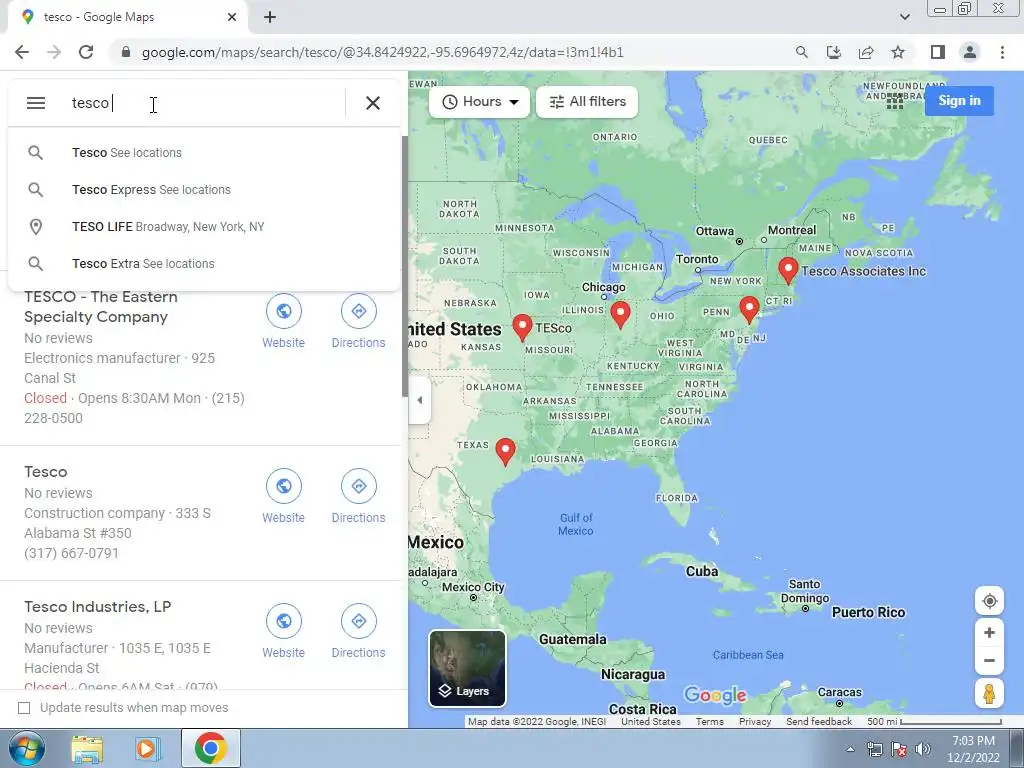Choose the TESO LIFE Broadway suggestion
1024x768 pixels.
[204, 227]
